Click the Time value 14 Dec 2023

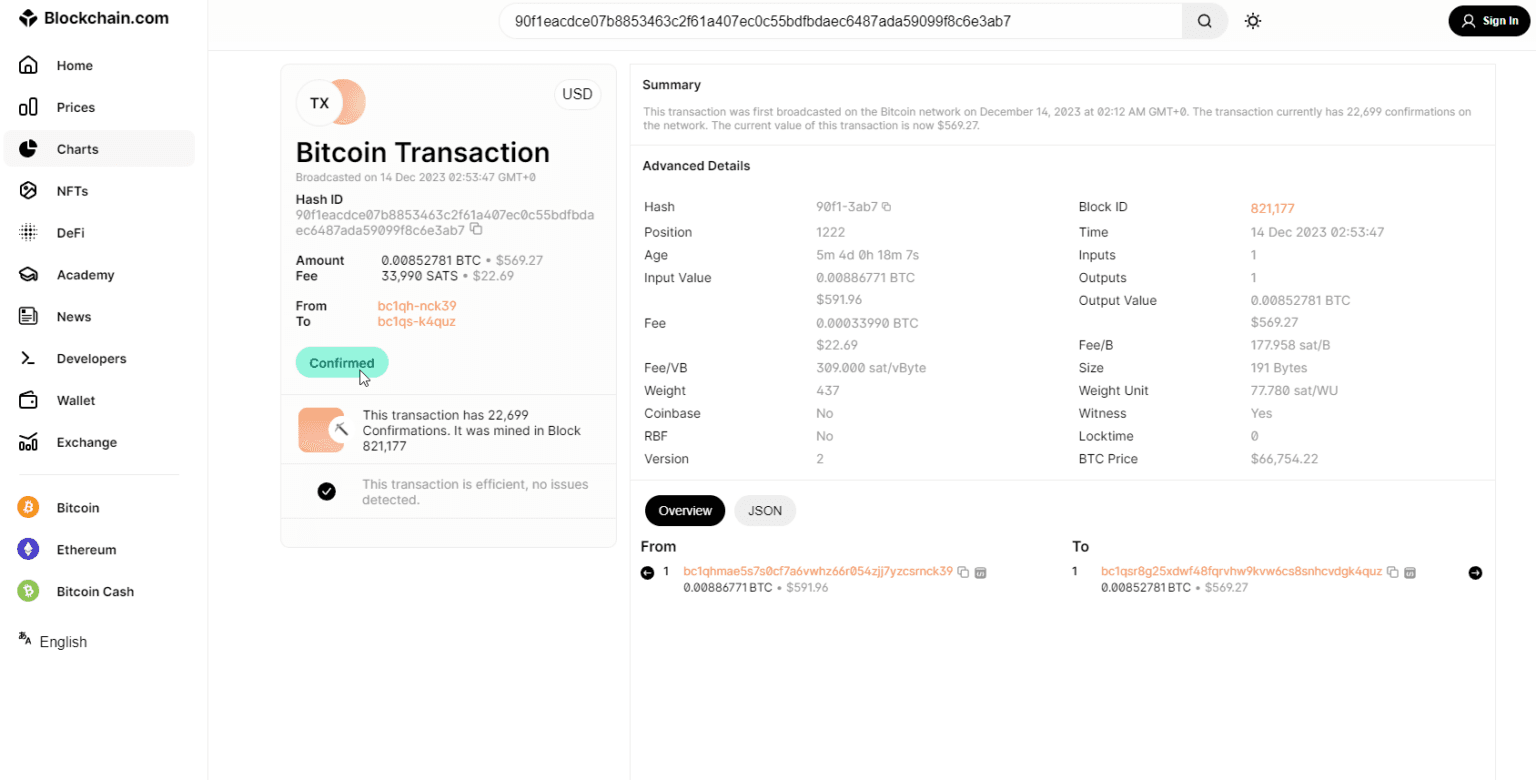click(1317, 232)
